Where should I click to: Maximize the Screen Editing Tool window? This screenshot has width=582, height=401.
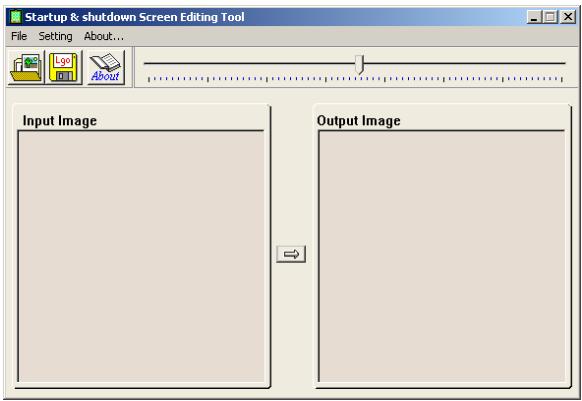coord(550,17)
